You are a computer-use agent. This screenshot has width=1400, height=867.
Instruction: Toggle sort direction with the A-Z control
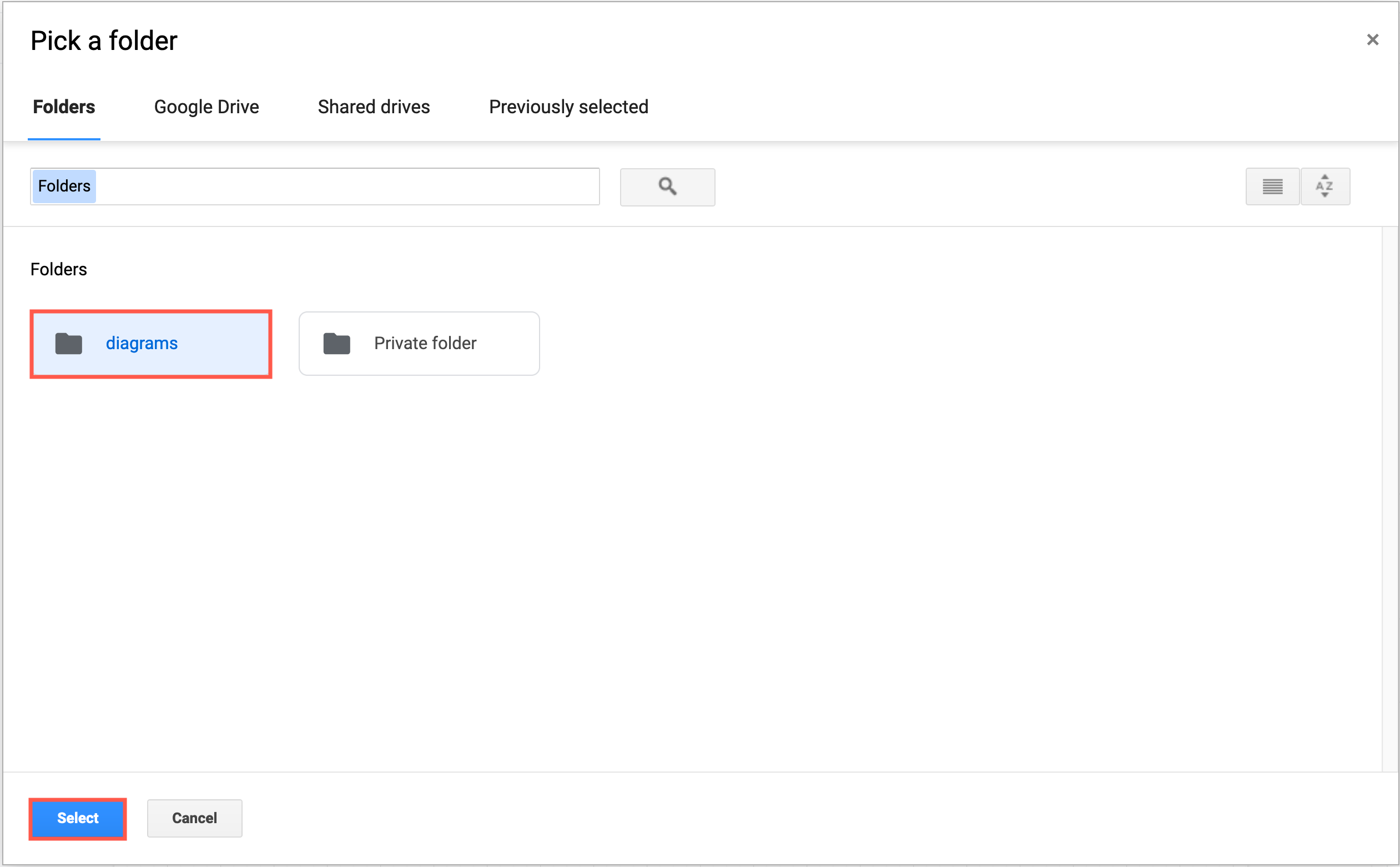pyautogui.click(x=1325, y=186)
